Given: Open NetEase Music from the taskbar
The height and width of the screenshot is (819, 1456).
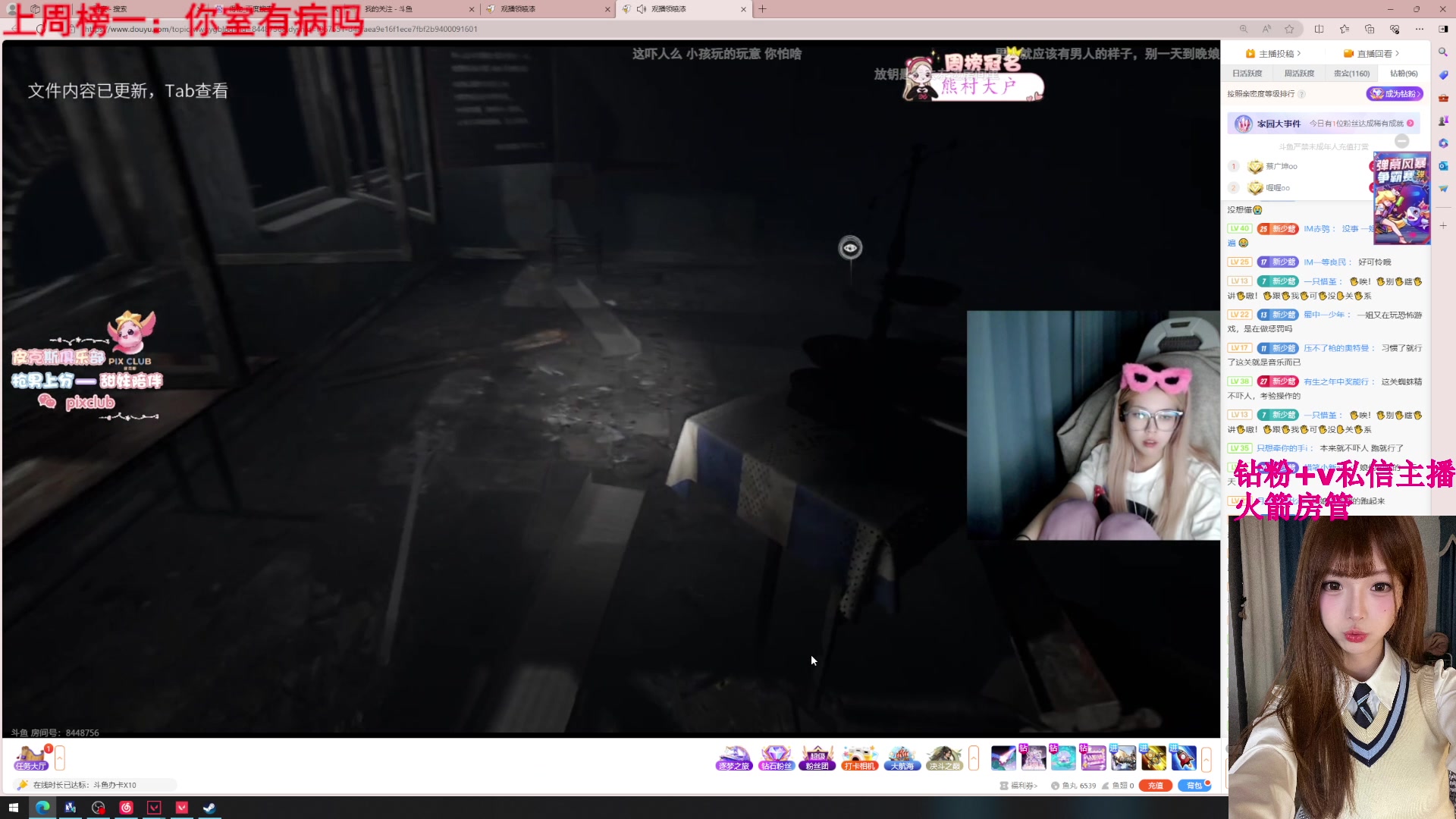Looking at the screenshot, I should (x=126, y=808).
